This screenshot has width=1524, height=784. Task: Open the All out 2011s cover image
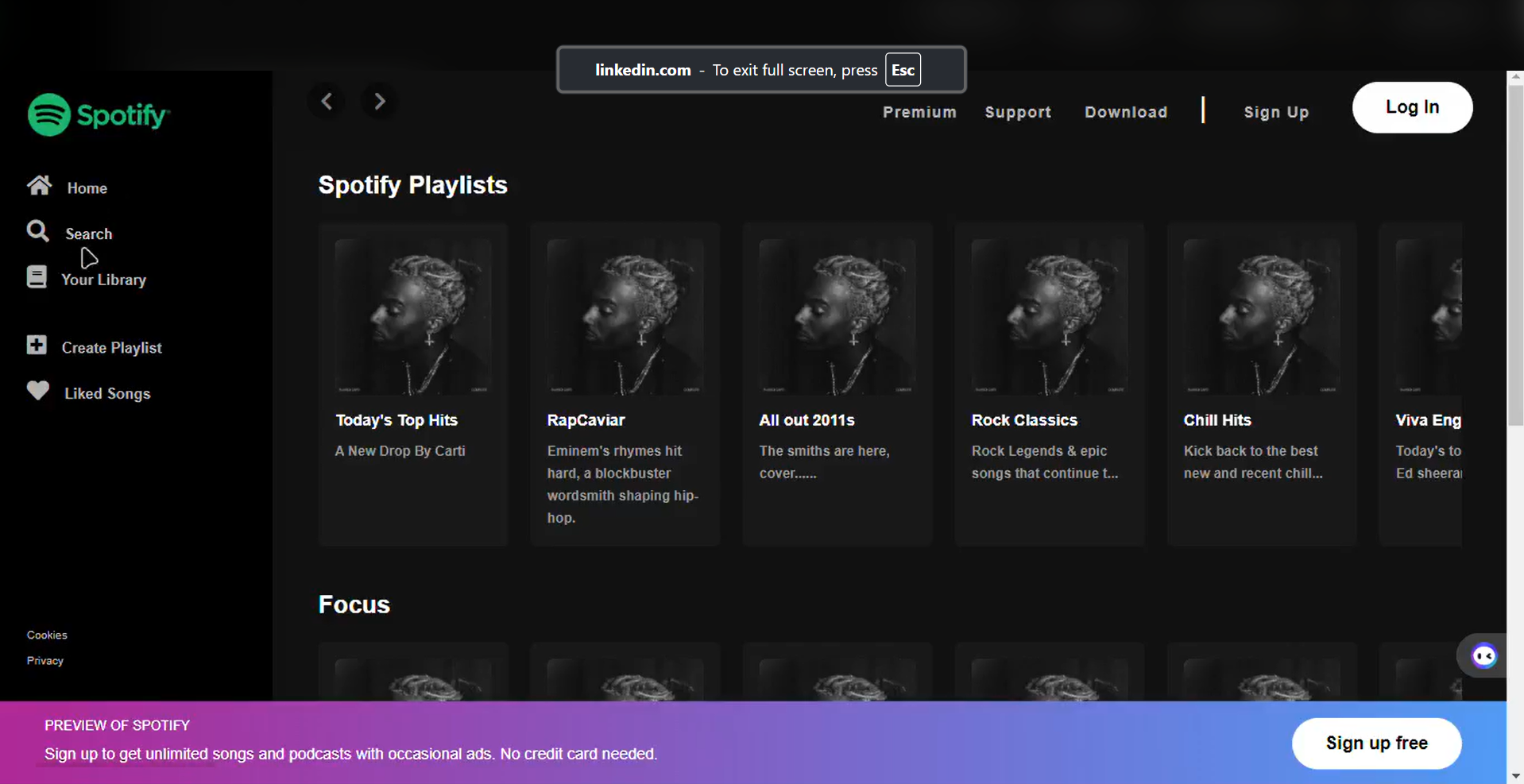pyautogui.click(x=837, y=317)
